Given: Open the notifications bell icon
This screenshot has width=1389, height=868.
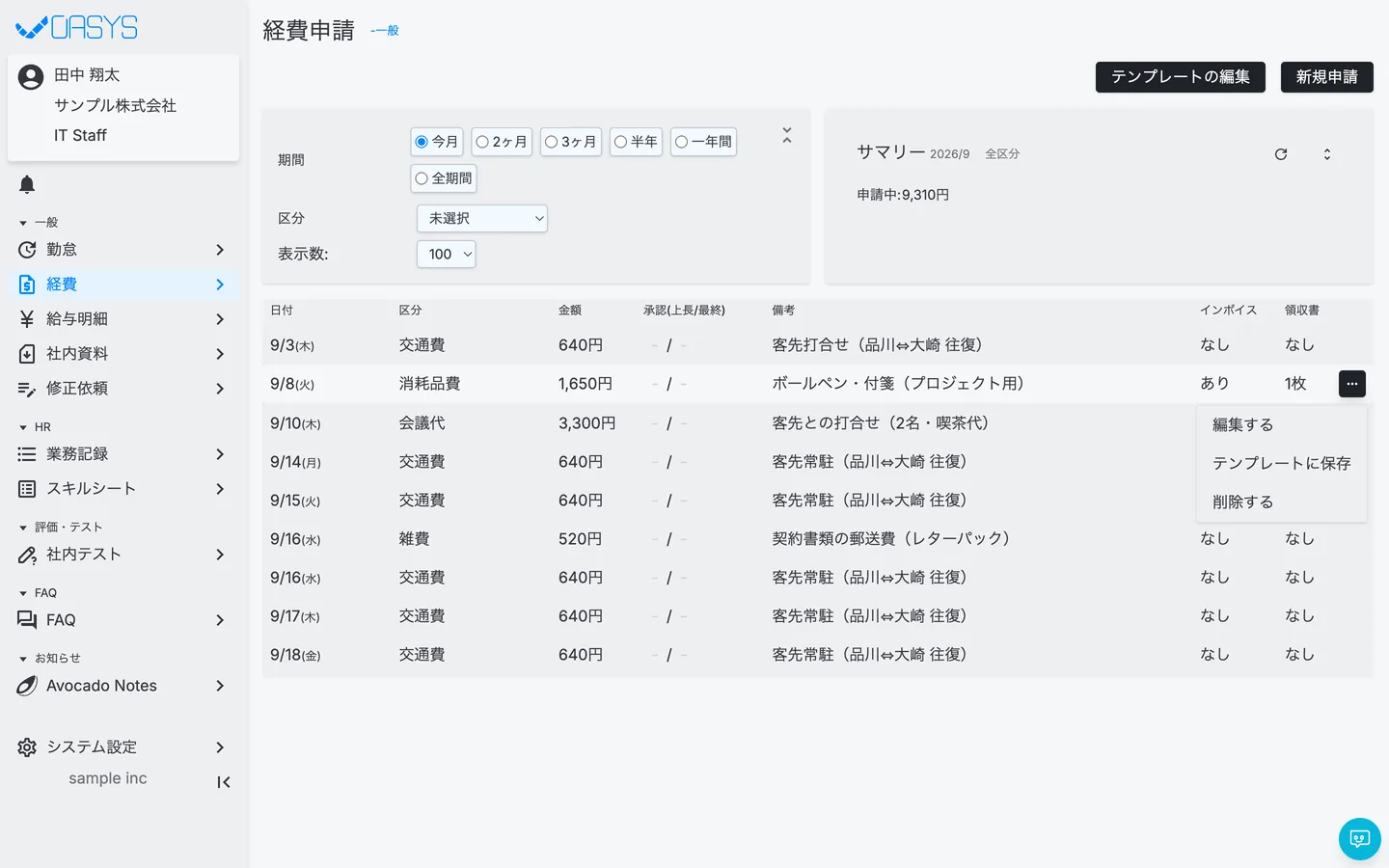Looking at the screenshot, I should (x=27, y=184).
